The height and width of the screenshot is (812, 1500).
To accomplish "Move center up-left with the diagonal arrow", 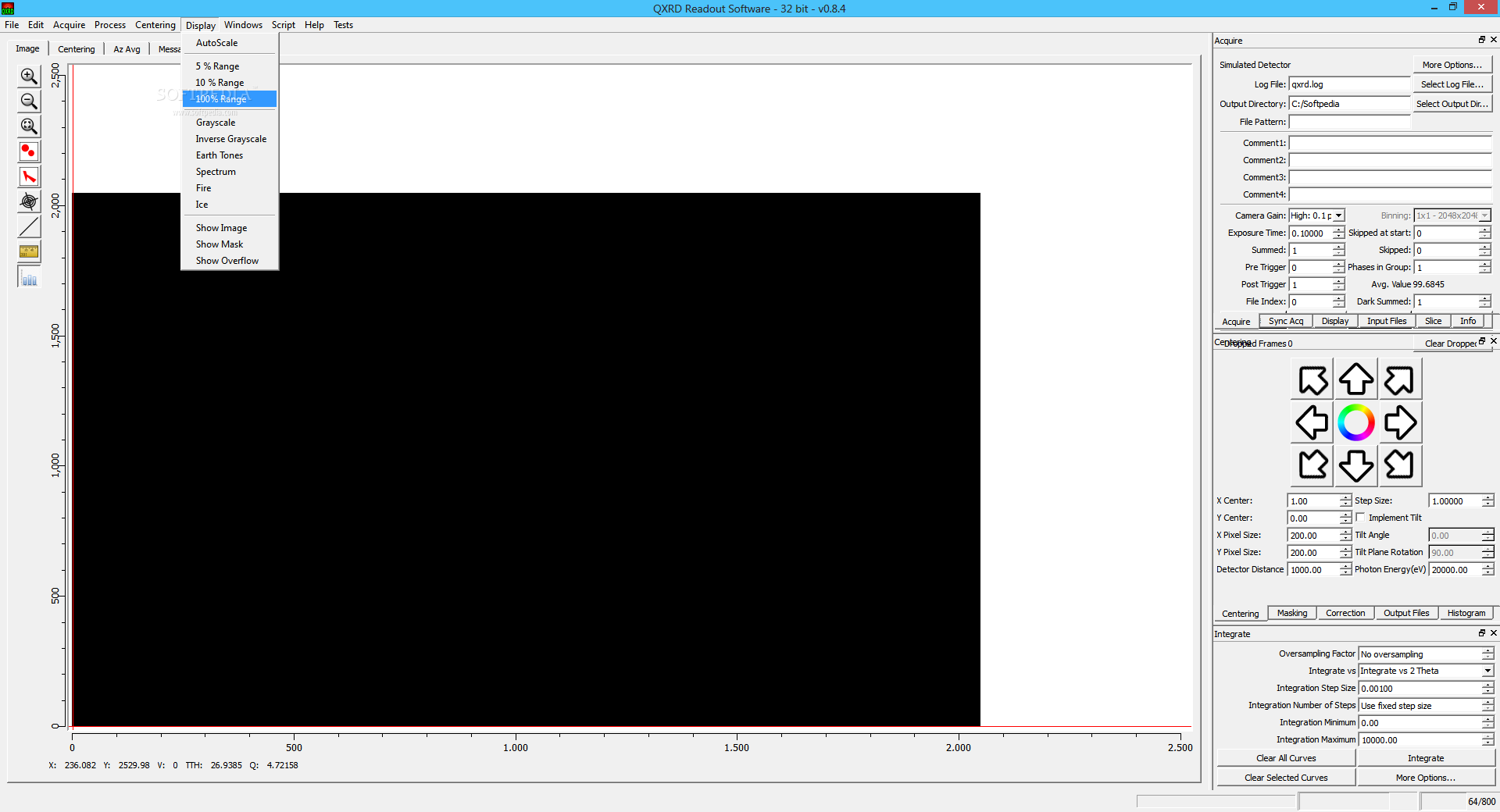I will [x=1312, y=380].
